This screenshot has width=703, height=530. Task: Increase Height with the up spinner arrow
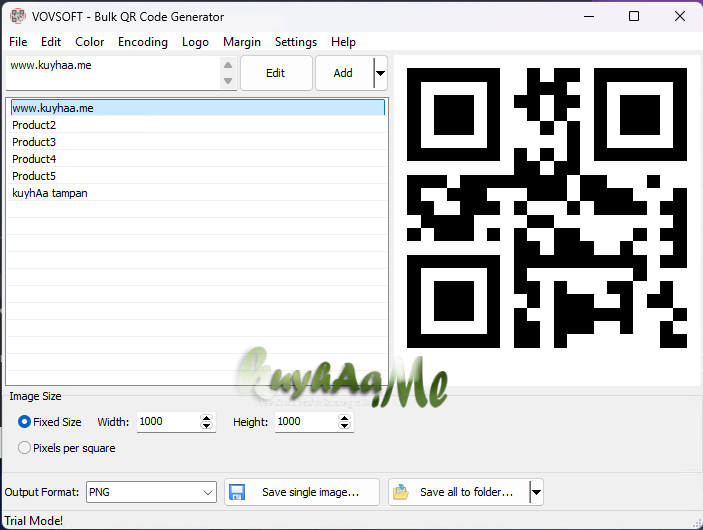(x=344, y=418)
